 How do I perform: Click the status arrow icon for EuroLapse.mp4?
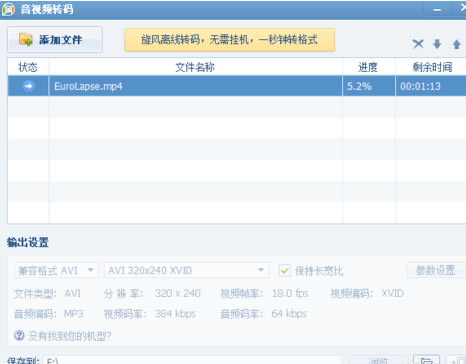(28, 86)
